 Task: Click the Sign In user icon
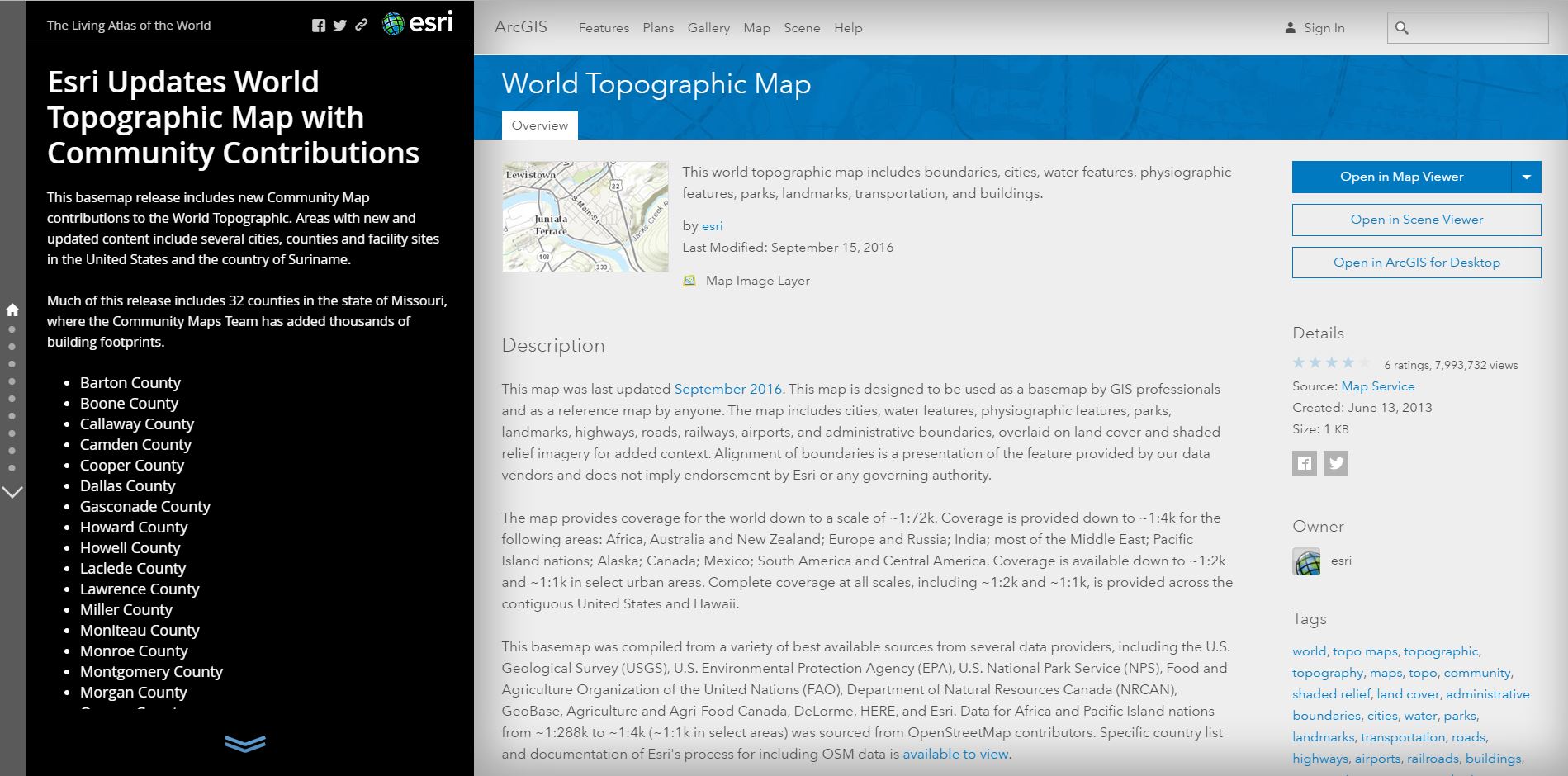tap(1291, 28)
